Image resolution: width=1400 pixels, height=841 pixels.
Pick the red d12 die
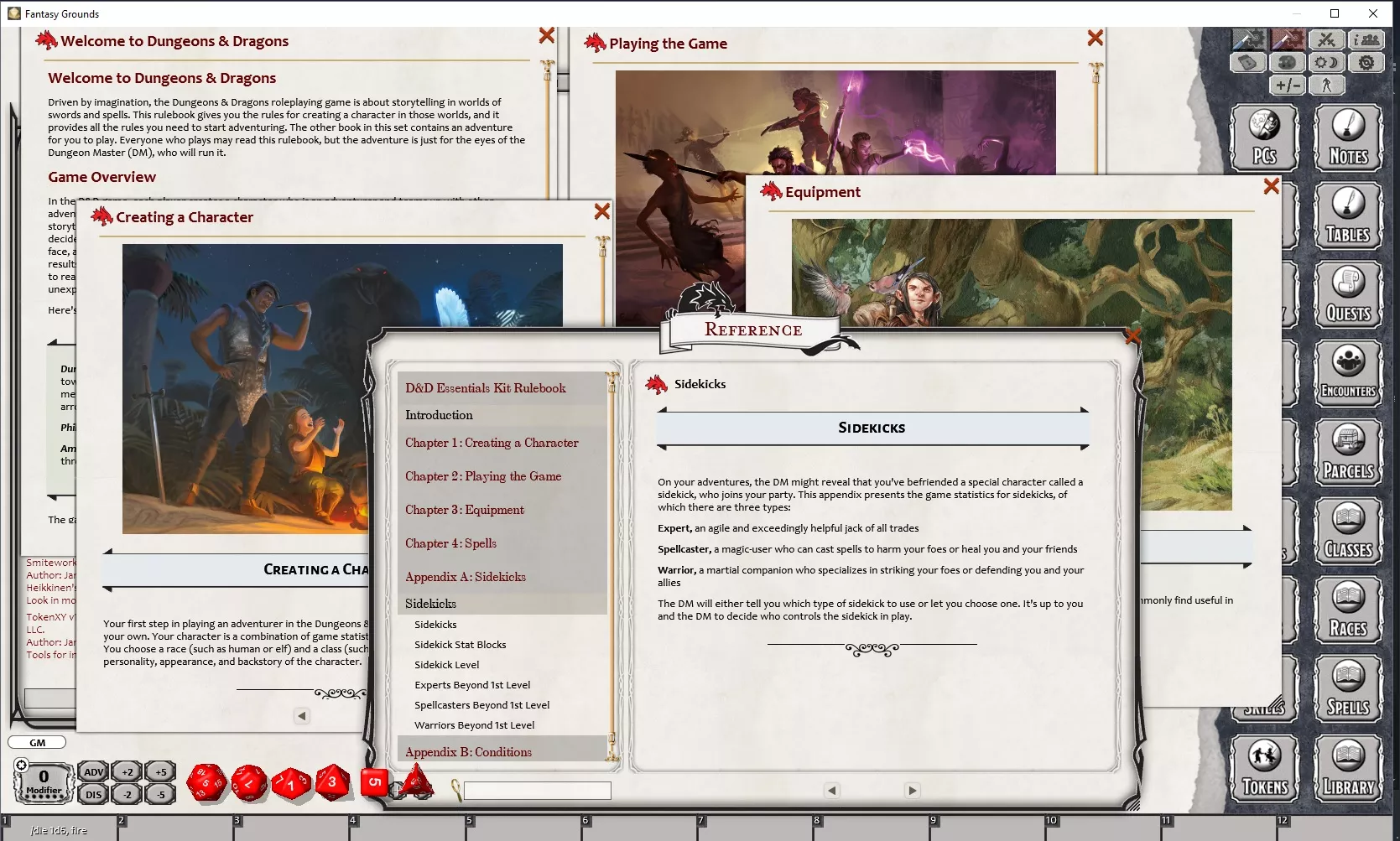249,783
